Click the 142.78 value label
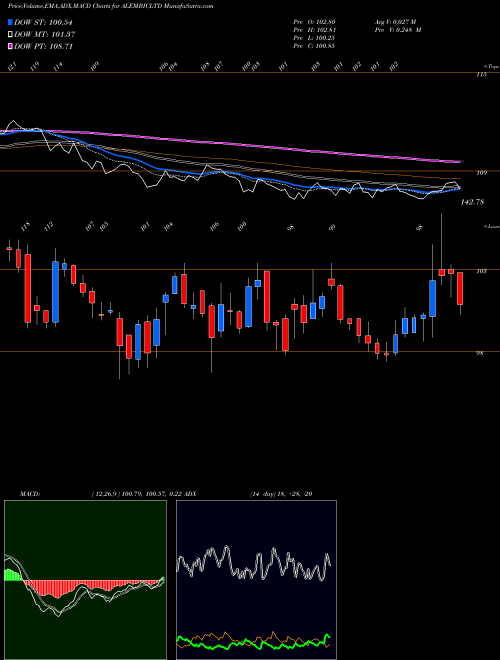The image size is (500, 660). pos(472,202)
